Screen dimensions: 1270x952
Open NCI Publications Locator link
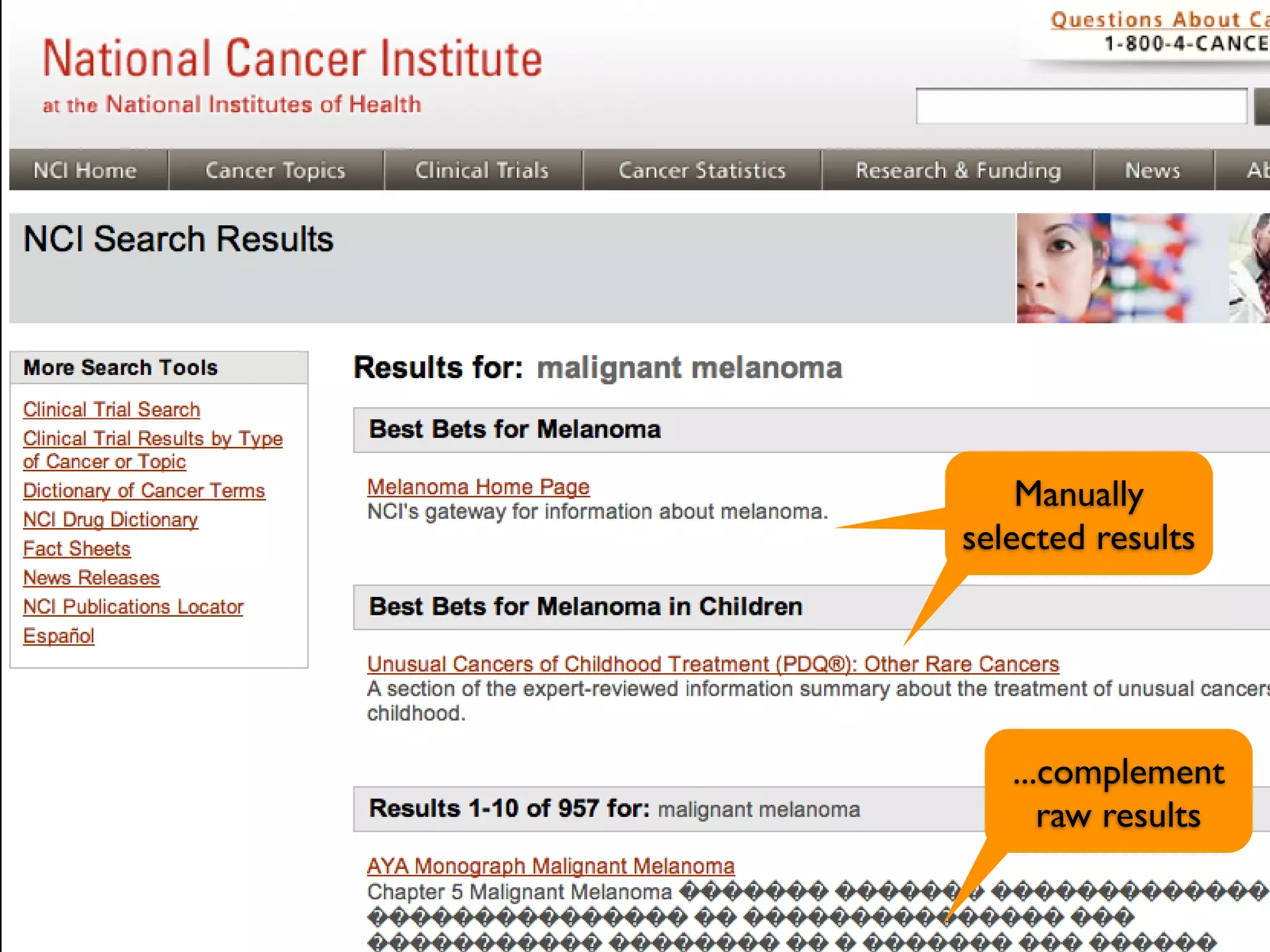pos(133,607)
